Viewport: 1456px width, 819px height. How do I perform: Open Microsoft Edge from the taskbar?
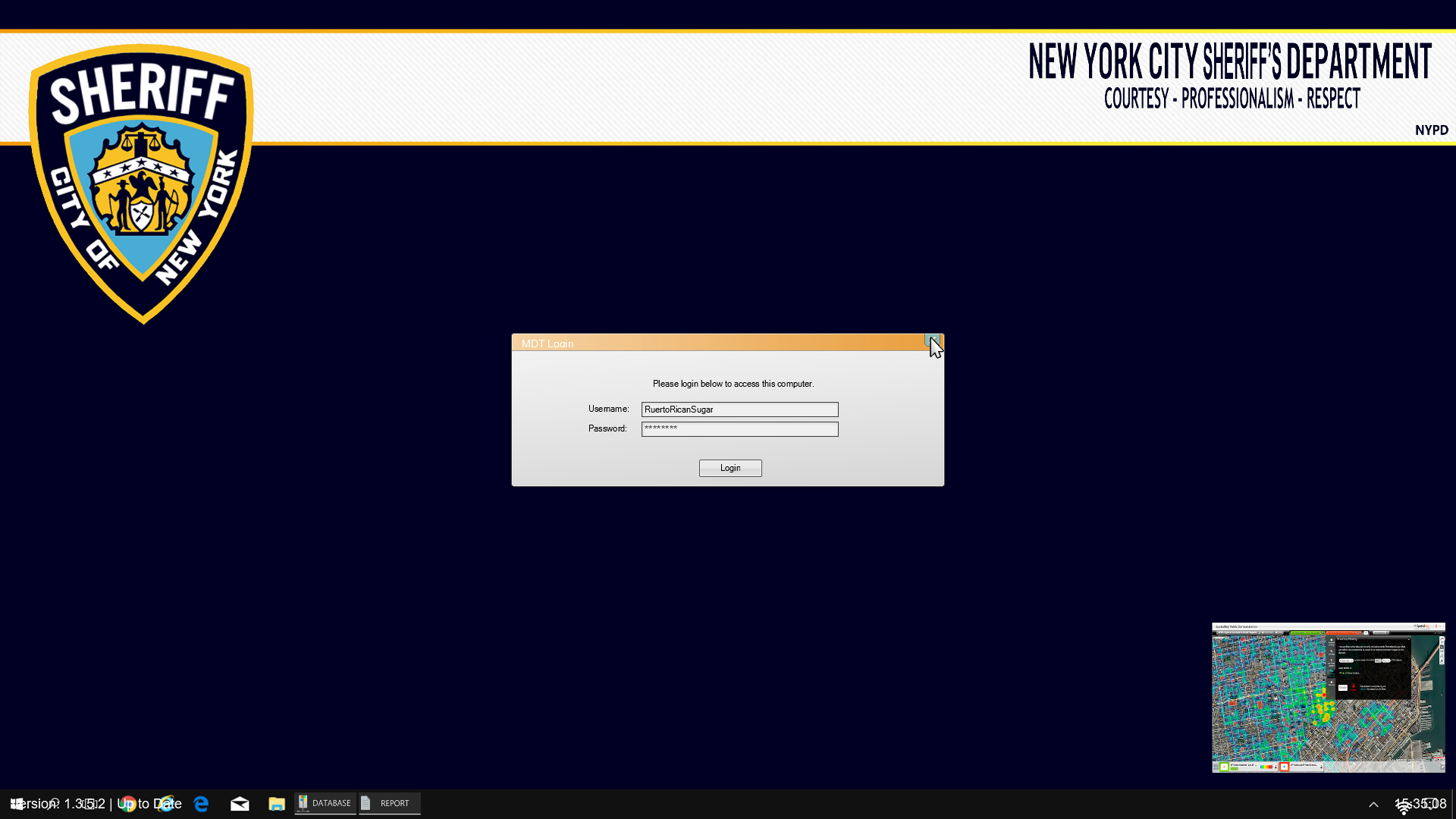(201, 804)
